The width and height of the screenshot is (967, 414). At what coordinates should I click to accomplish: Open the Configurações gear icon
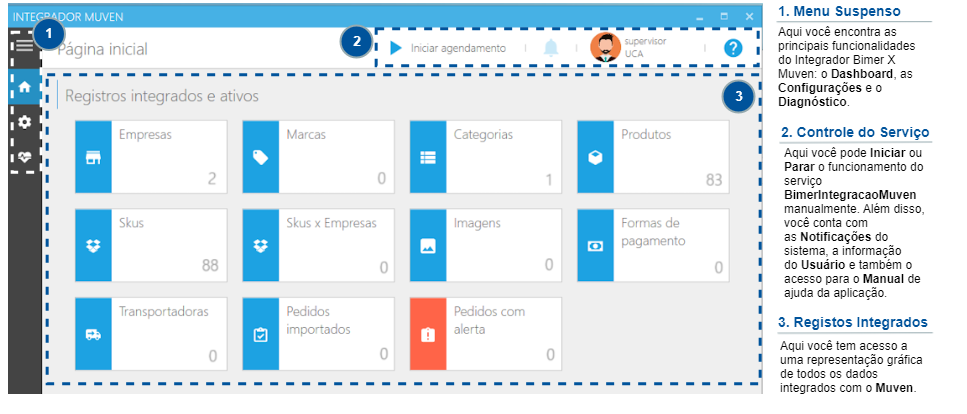[24, 122]
